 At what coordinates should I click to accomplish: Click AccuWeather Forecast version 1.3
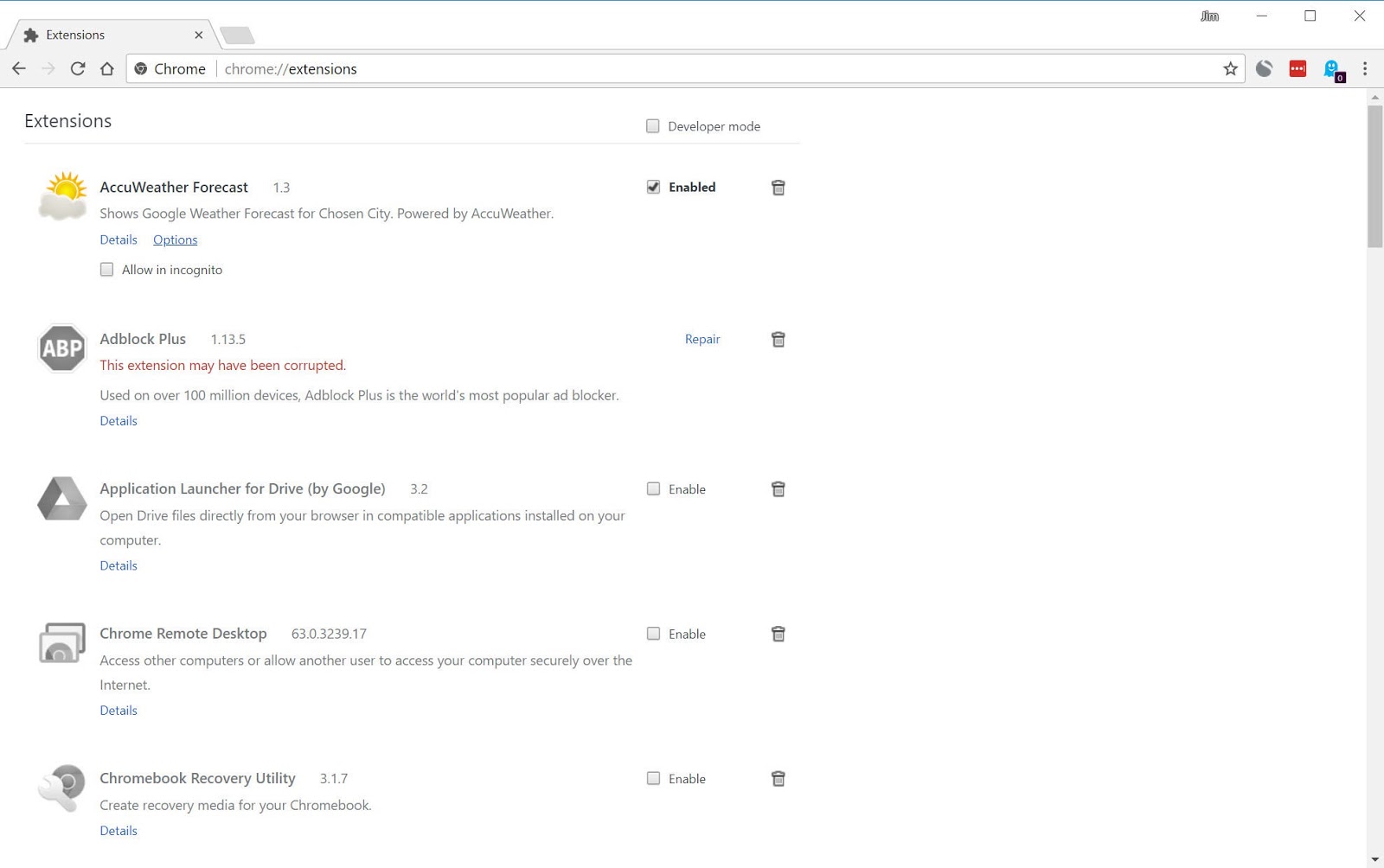[281, 188]
